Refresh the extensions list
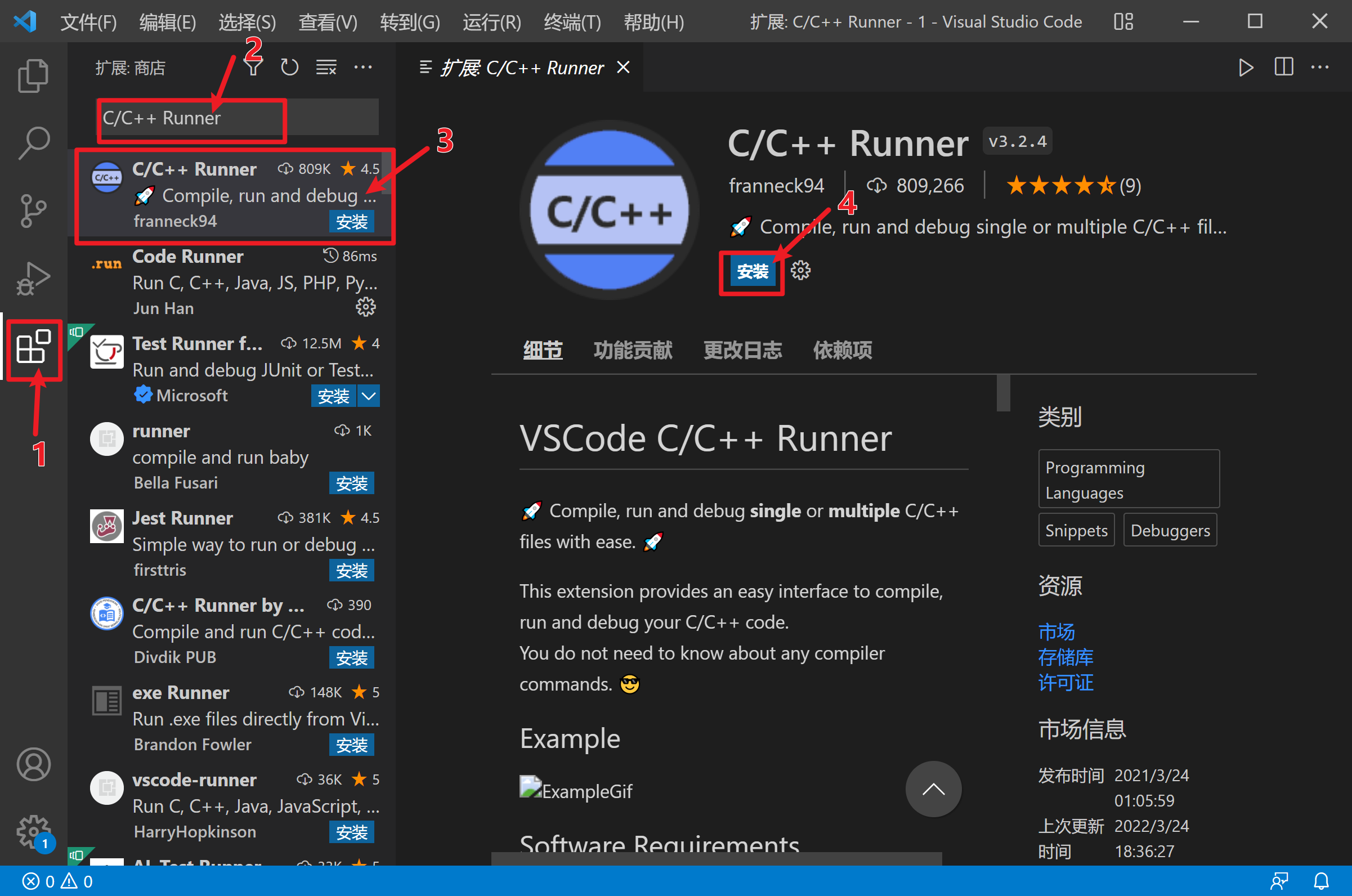The width and height of the screenshot is (1352, 896). (x=290, y=67)
